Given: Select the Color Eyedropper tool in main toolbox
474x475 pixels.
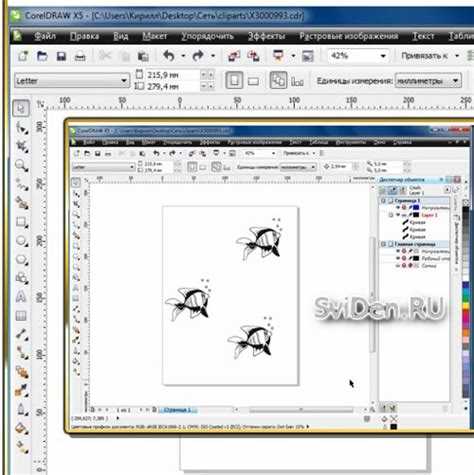Looking at the screenshot, I should click(22, 390).
